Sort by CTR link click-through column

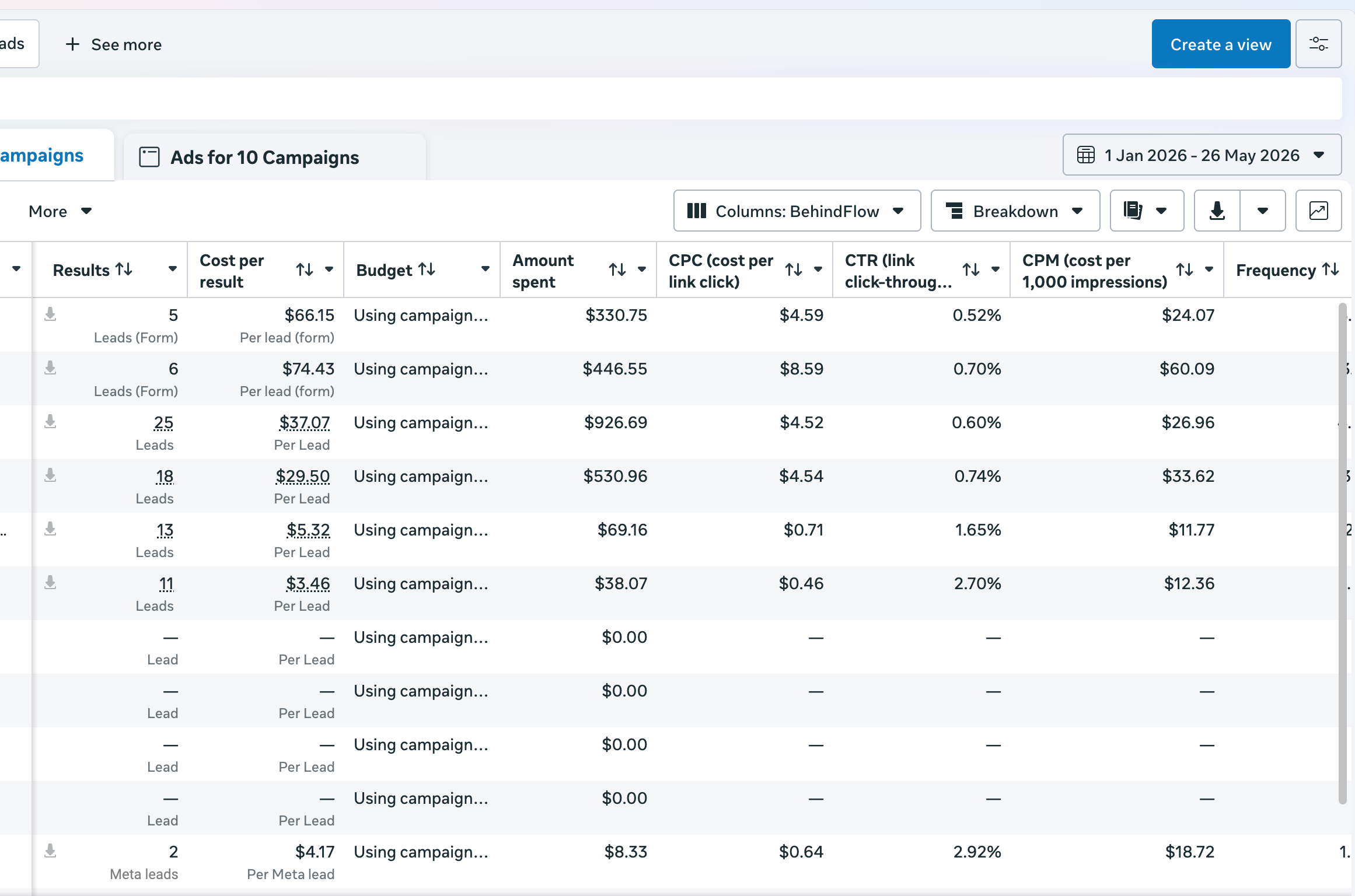coord(971,269)
